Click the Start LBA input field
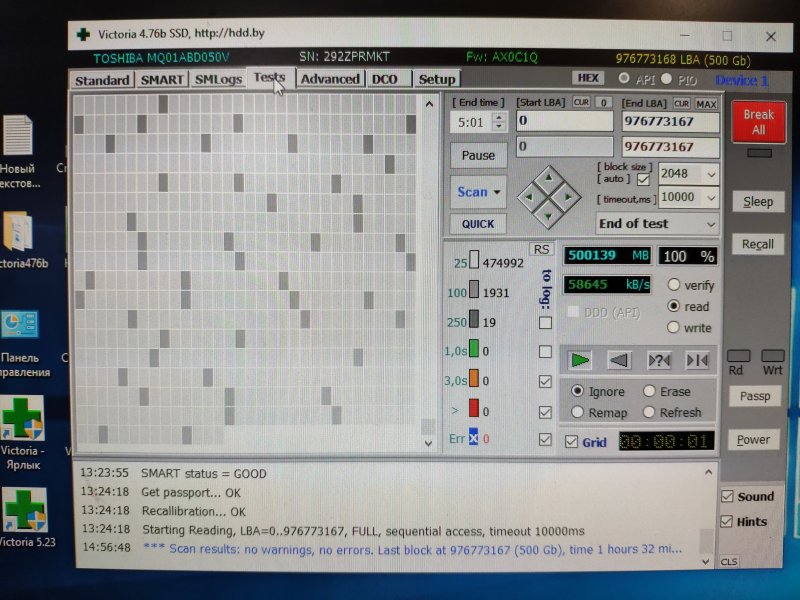Viewport: 800px width, 600px height. coord(564,122)
